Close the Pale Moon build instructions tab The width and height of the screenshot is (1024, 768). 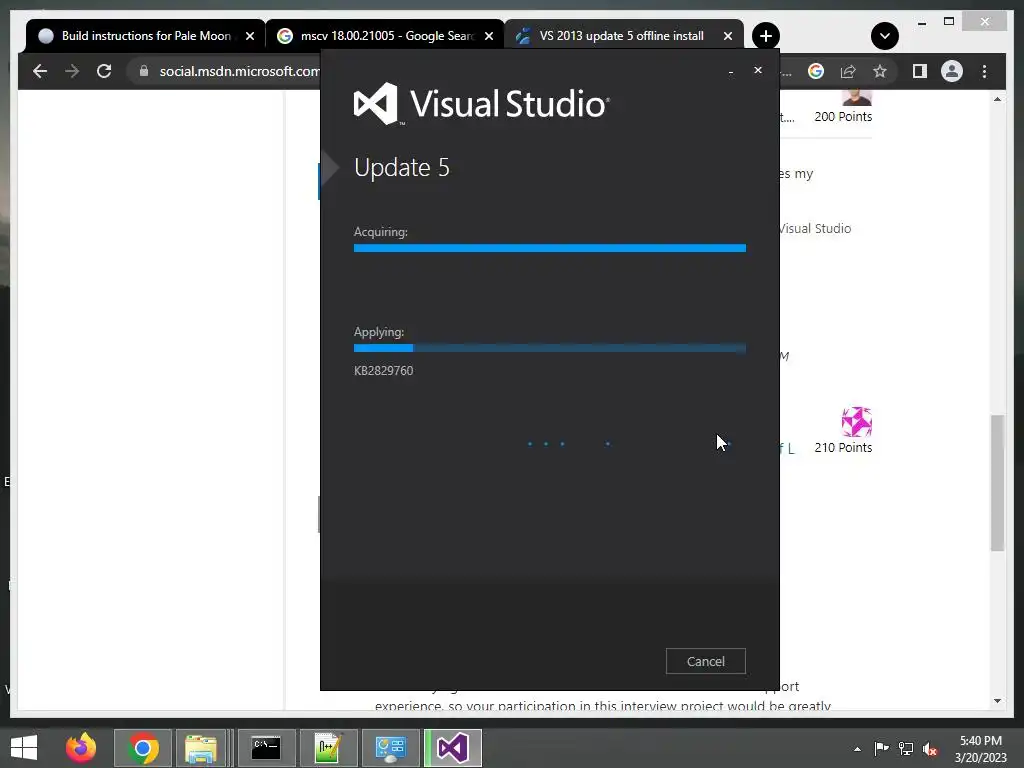point(249,36)
